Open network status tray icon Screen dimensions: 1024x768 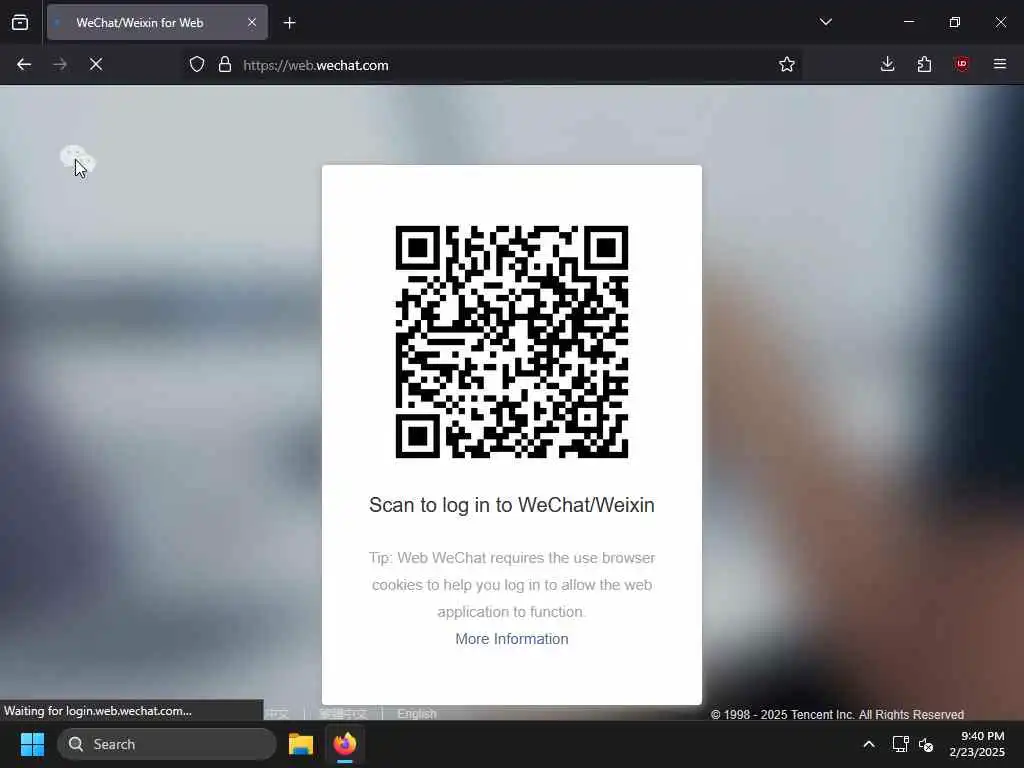point(901,744)
